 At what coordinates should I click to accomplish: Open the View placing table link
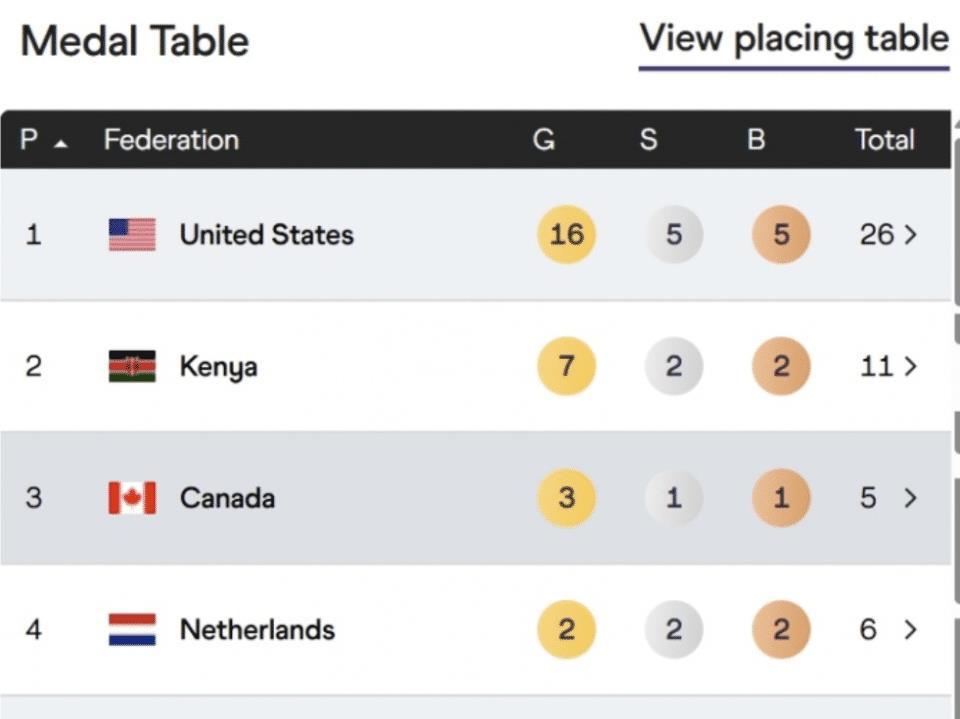pyautogui.click(x=794, y=40)
